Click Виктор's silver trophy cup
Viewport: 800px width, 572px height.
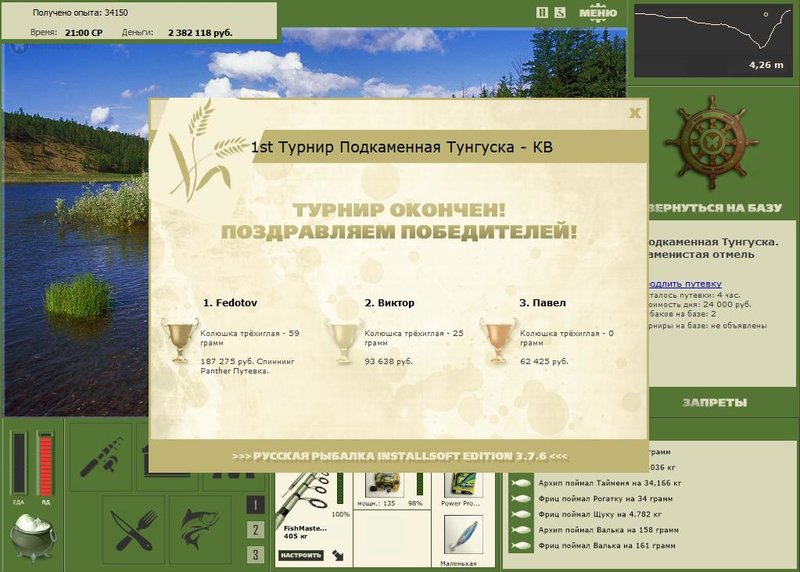pyautogui.click(x=343, y=340)
